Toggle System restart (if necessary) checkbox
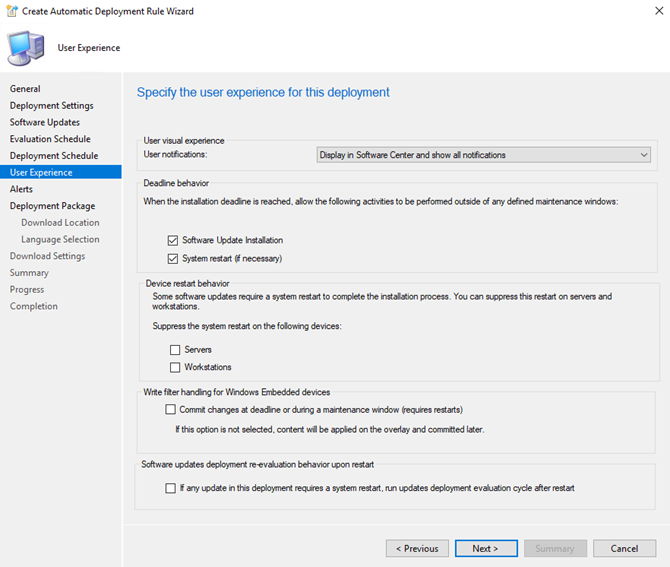Viewport: 670px width, 567px height. coord(173,259)
